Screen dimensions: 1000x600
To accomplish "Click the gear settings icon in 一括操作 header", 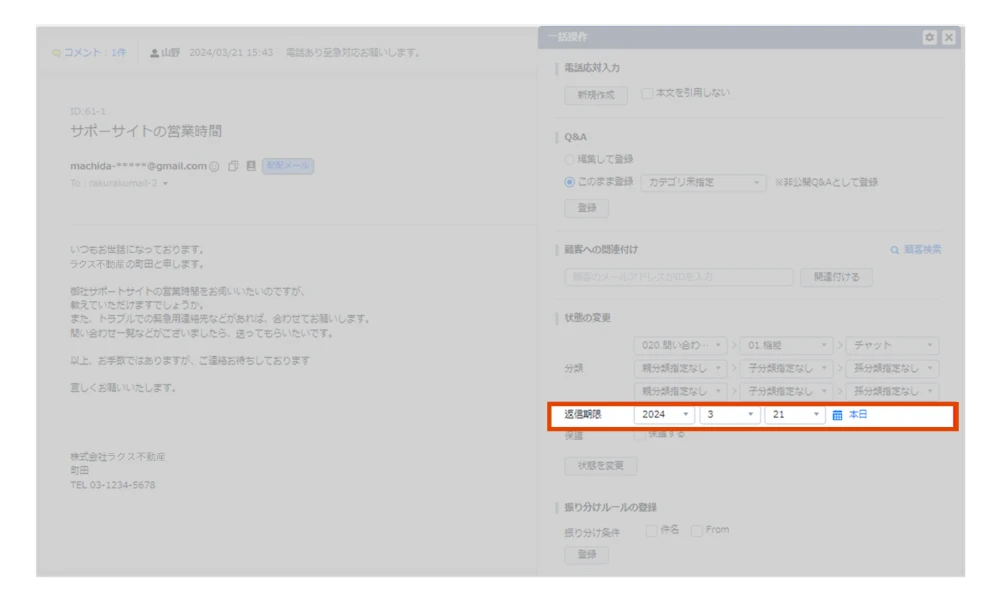I will coord(929,38).
